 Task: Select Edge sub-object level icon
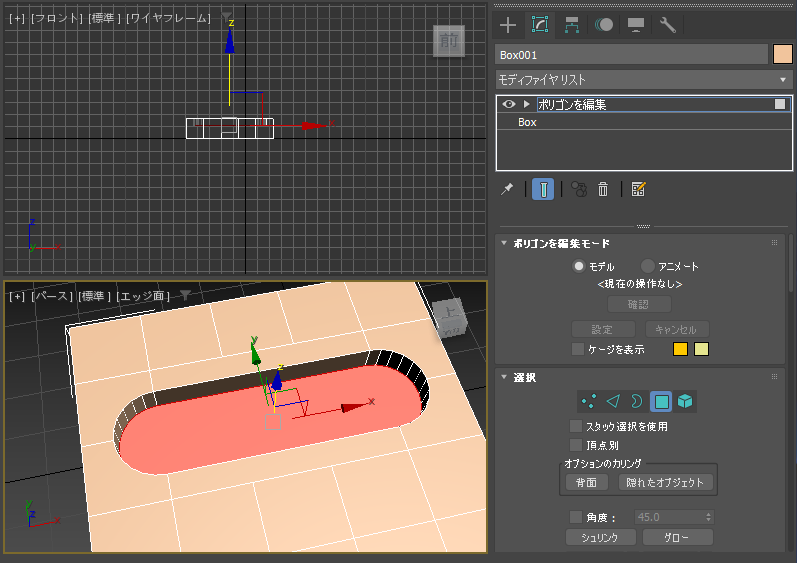613,401
